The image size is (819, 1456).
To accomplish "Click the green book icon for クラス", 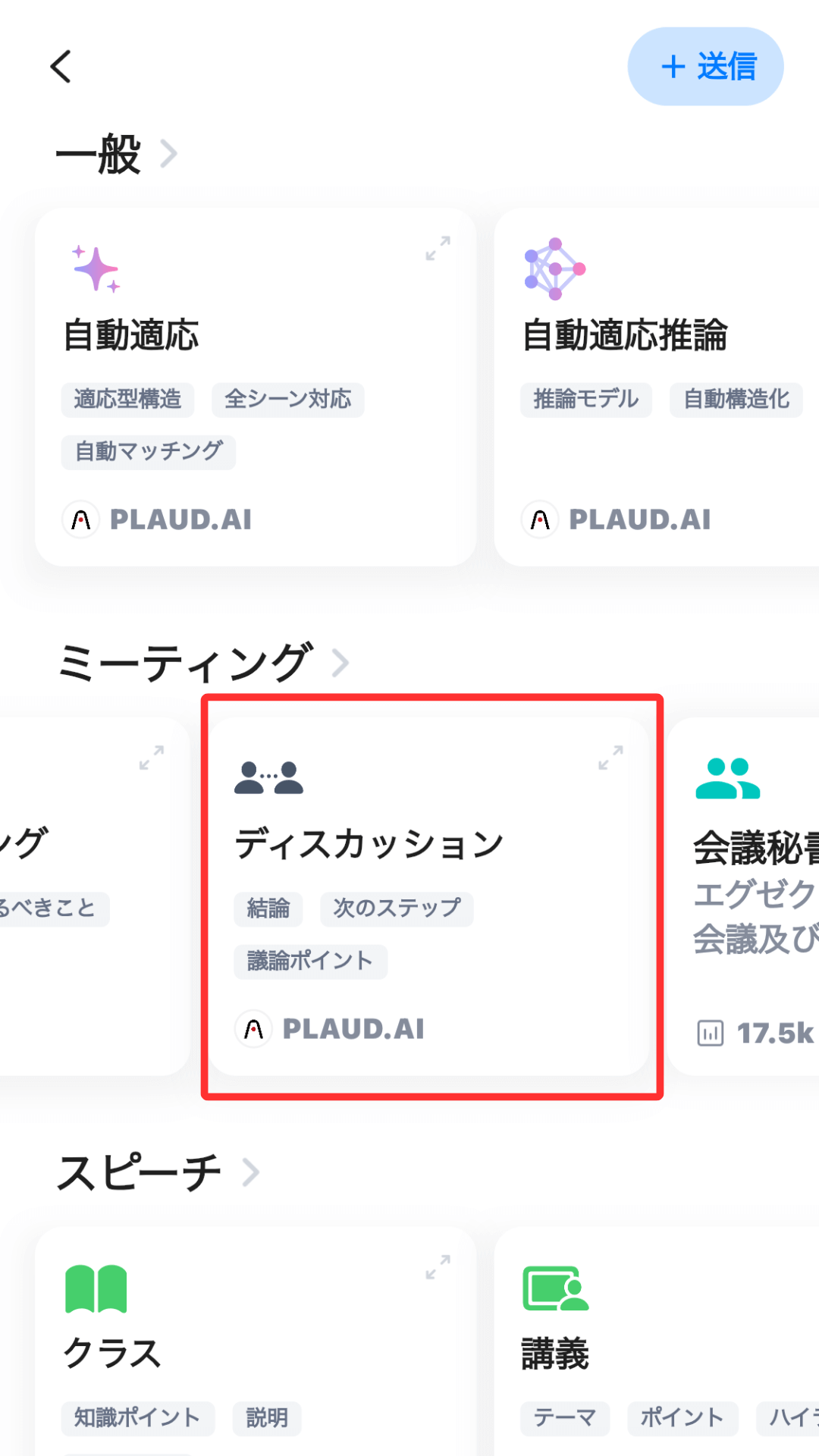I will click(x=96, y=1288).
